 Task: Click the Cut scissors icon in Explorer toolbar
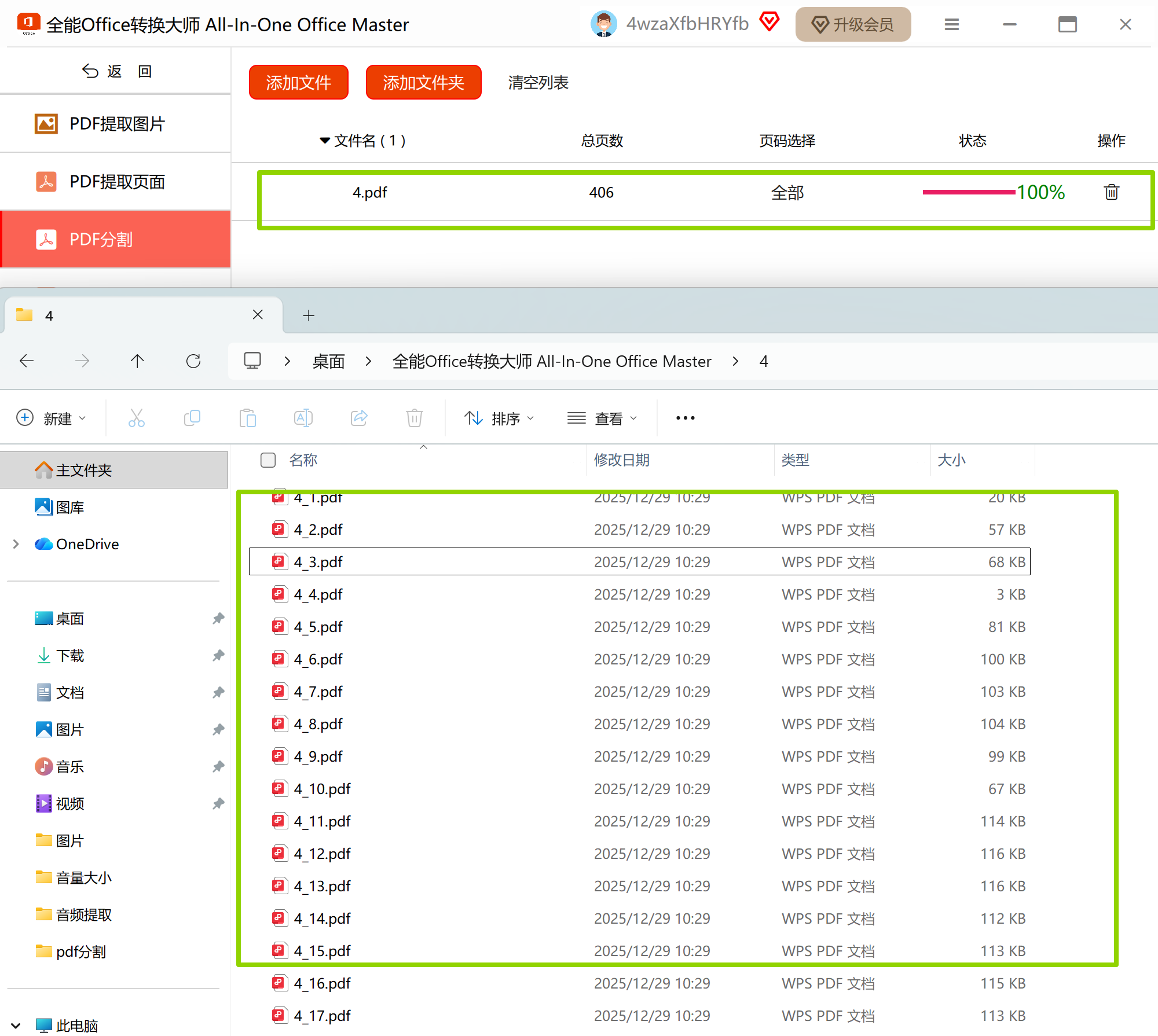point(137,418)
